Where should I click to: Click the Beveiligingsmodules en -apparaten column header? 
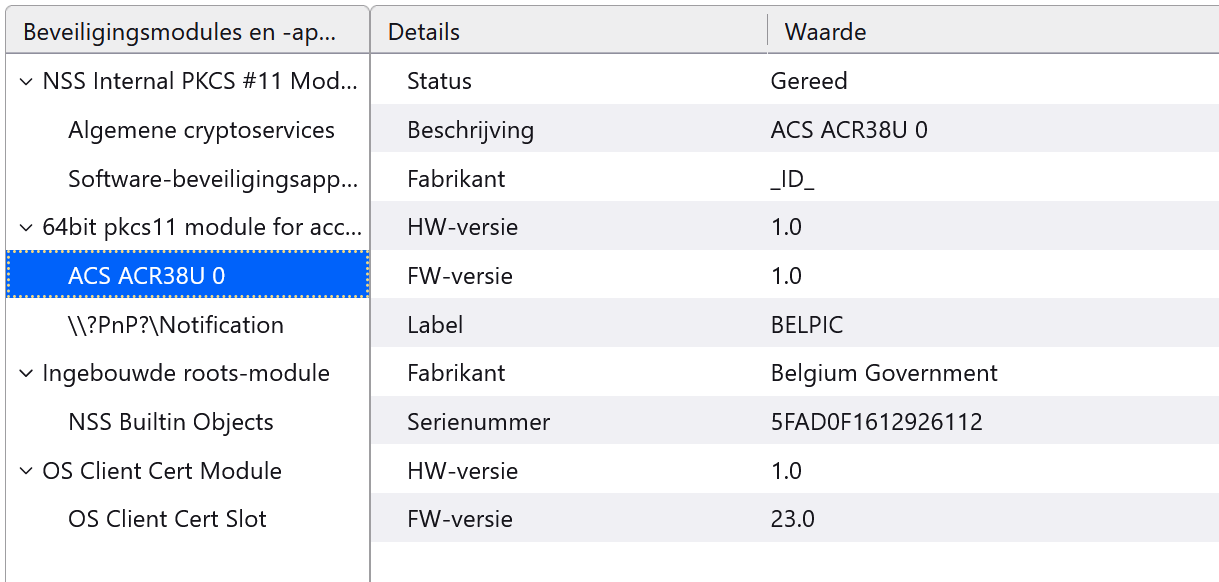coord(180,32)
